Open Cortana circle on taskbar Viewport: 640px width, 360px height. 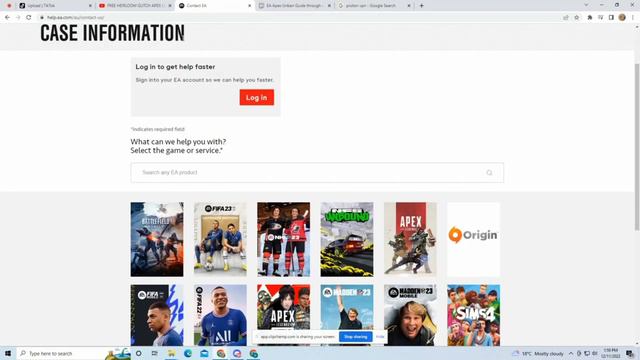139,353
